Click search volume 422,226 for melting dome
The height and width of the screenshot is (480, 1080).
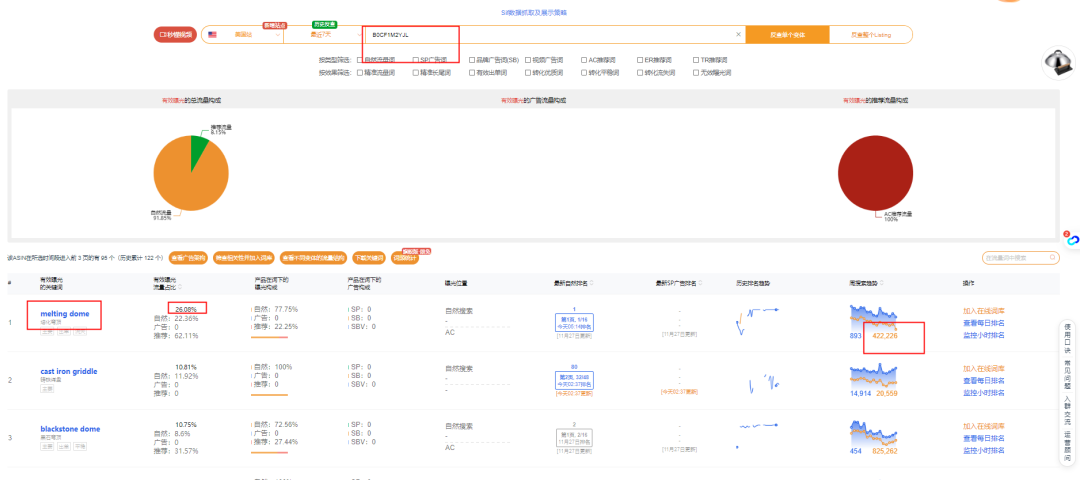coord(884,335)
